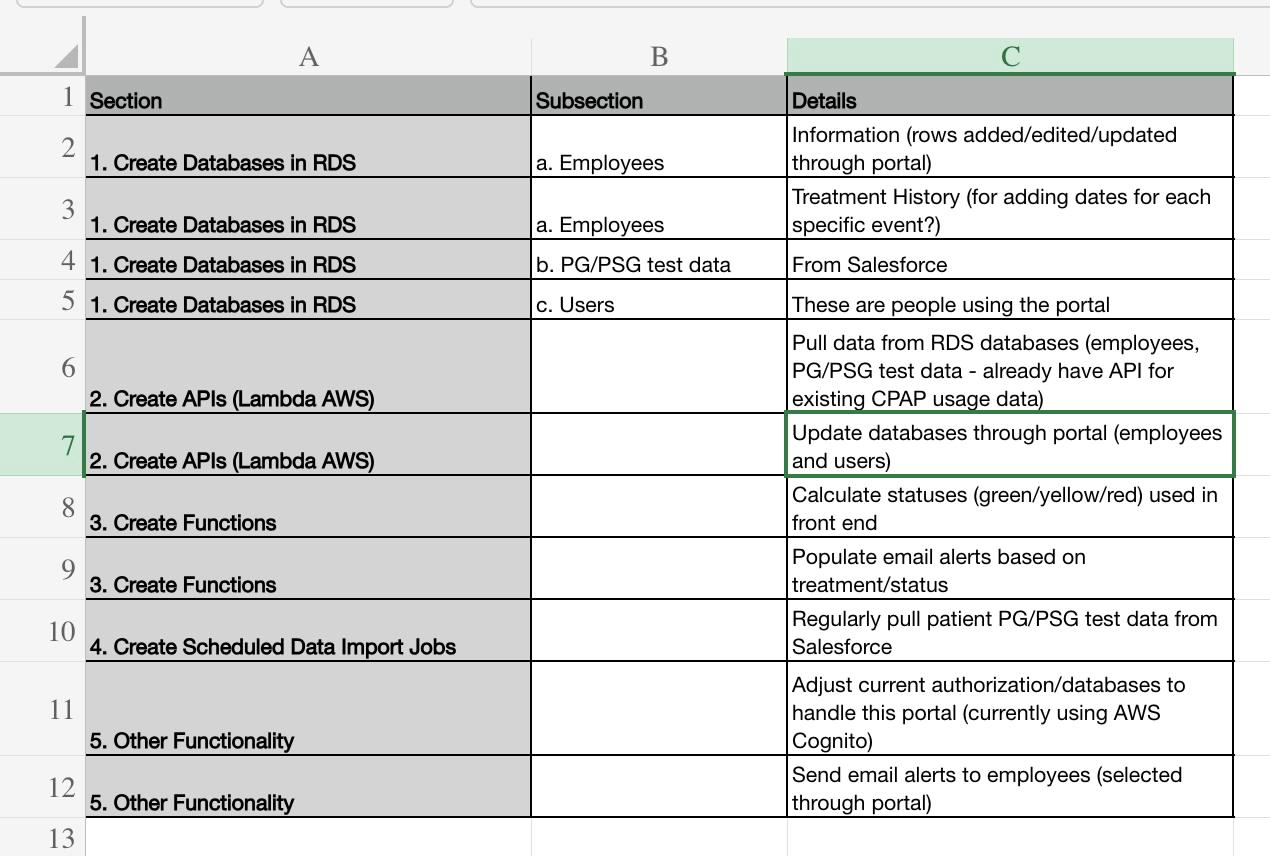The height and width of the screenshot is (856, 1270).
Task: Select the 'c. Users' cell
Action: [658, 305]
